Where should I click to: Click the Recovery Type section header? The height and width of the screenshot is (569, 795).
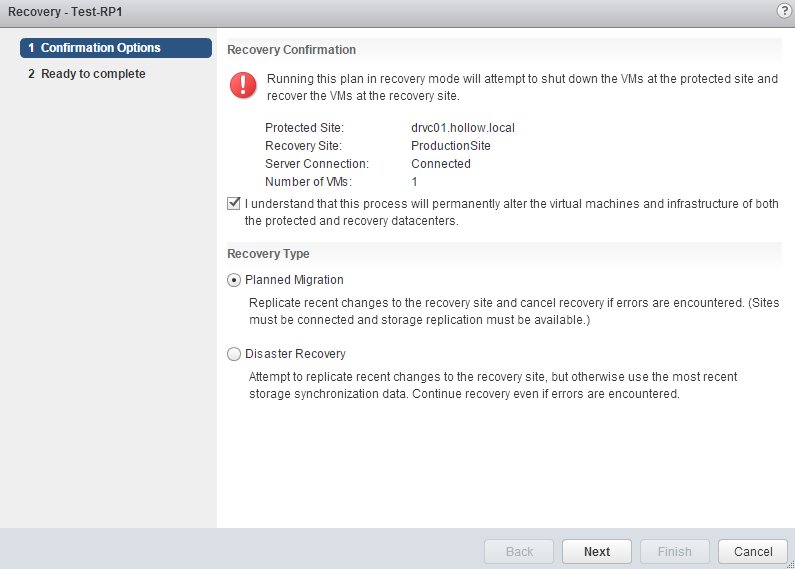(x=269, y=254)
